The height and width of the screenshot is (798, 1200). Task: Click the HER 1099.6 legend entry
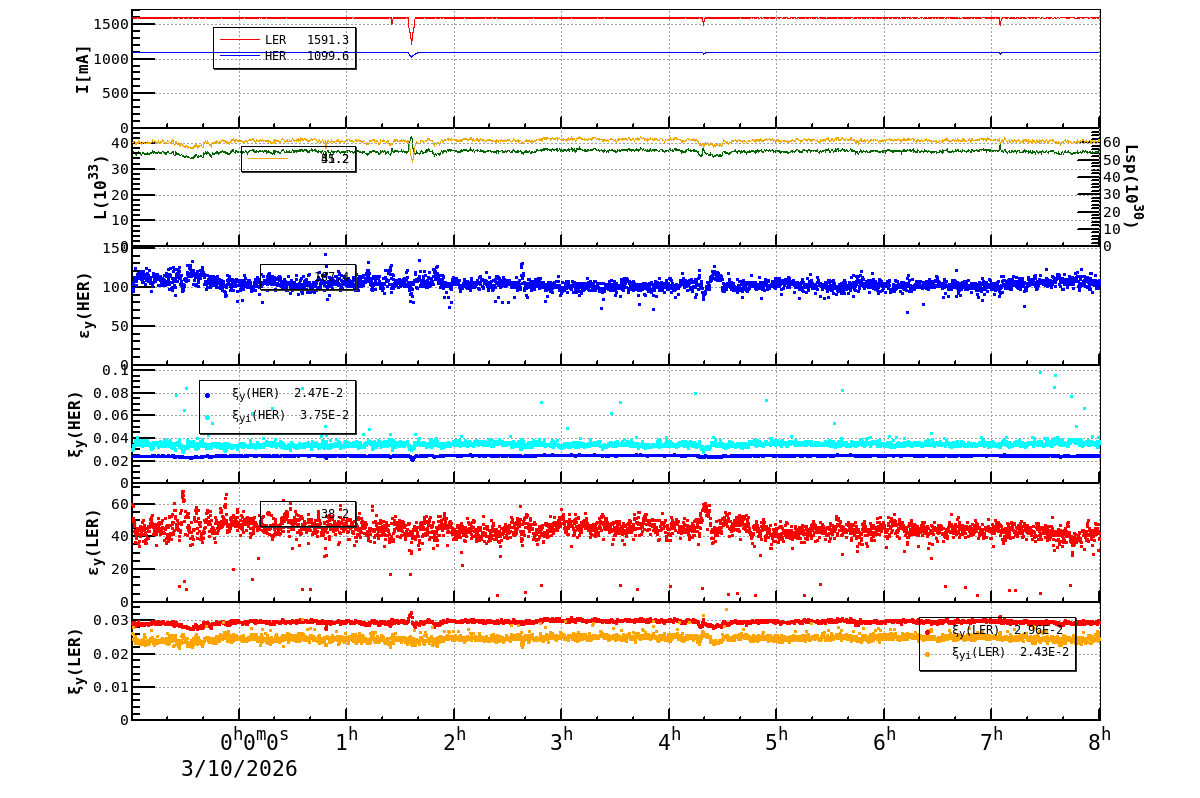click(x=284, y=56)
